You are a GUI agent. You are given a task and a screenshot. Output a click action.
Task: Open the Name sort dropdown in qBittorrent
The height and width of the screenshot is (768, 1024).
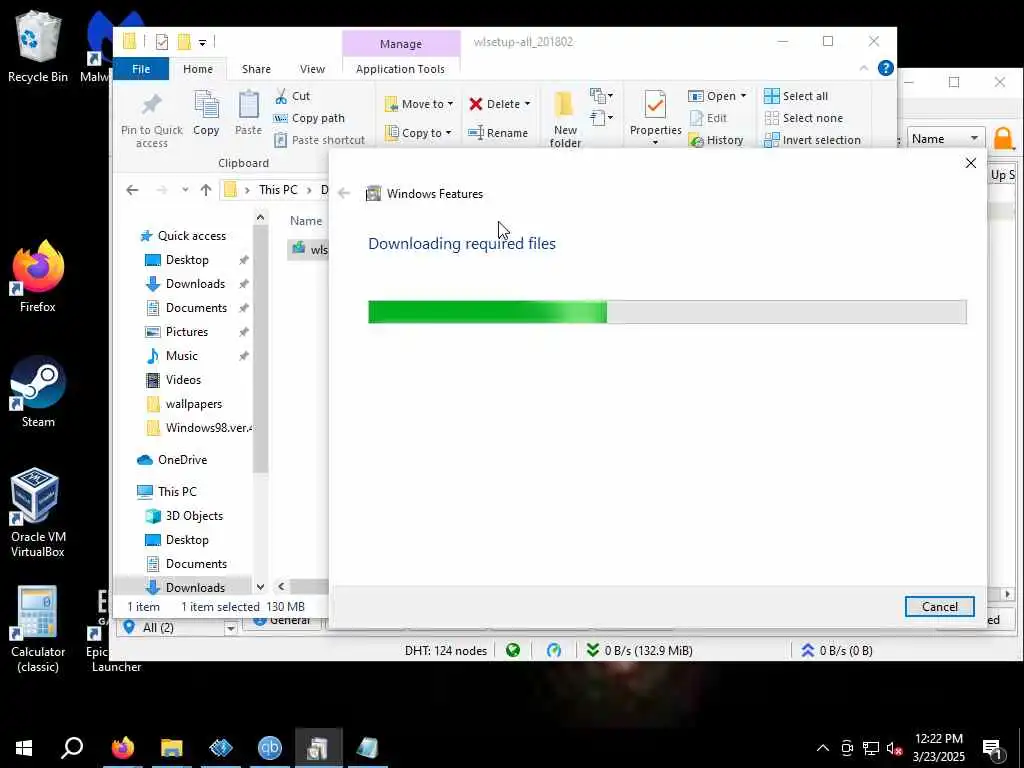point(946,138)
